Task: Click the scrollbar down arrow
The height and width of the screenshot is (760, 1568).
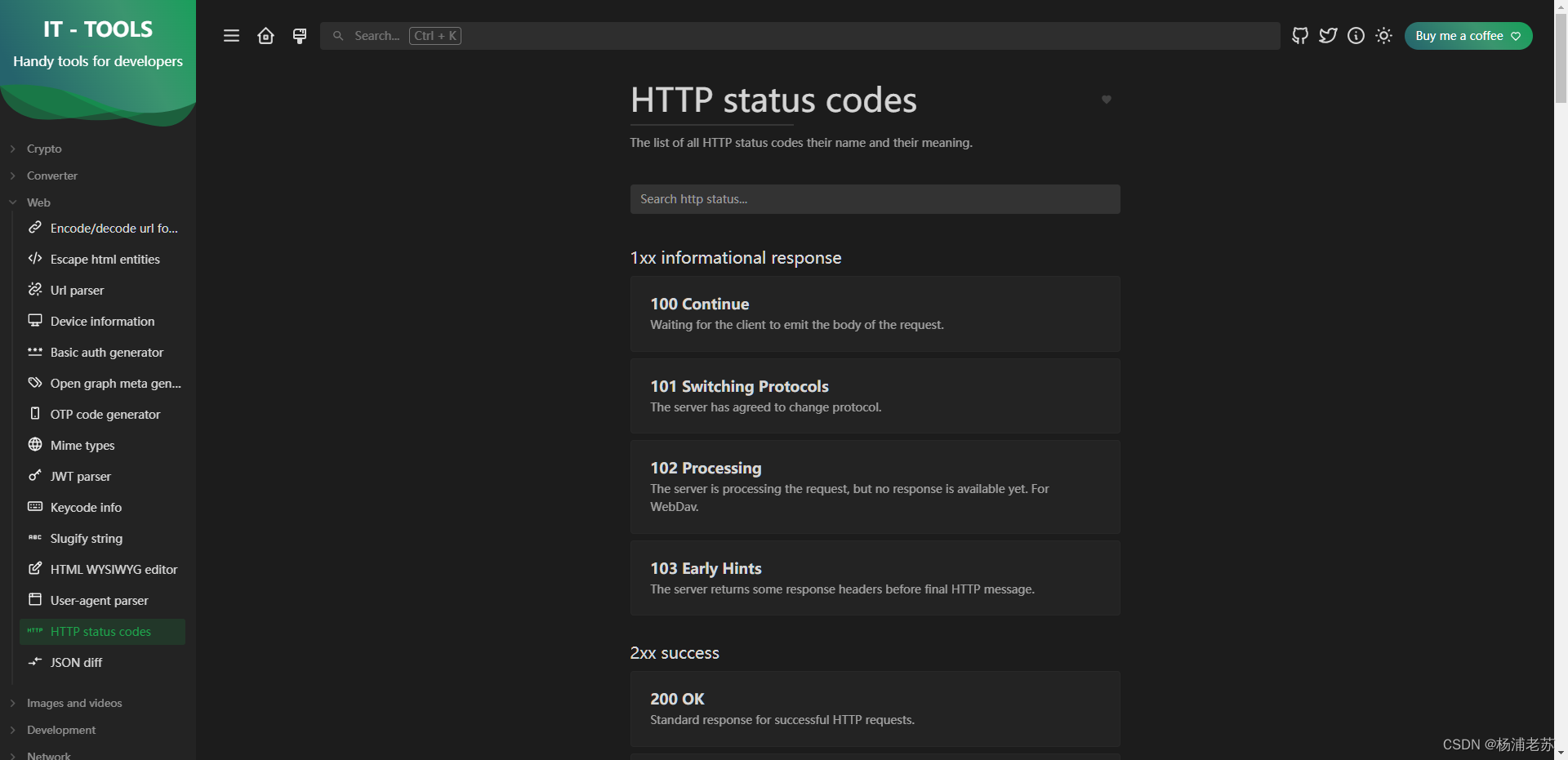Action: click(x=1561, y=753)
